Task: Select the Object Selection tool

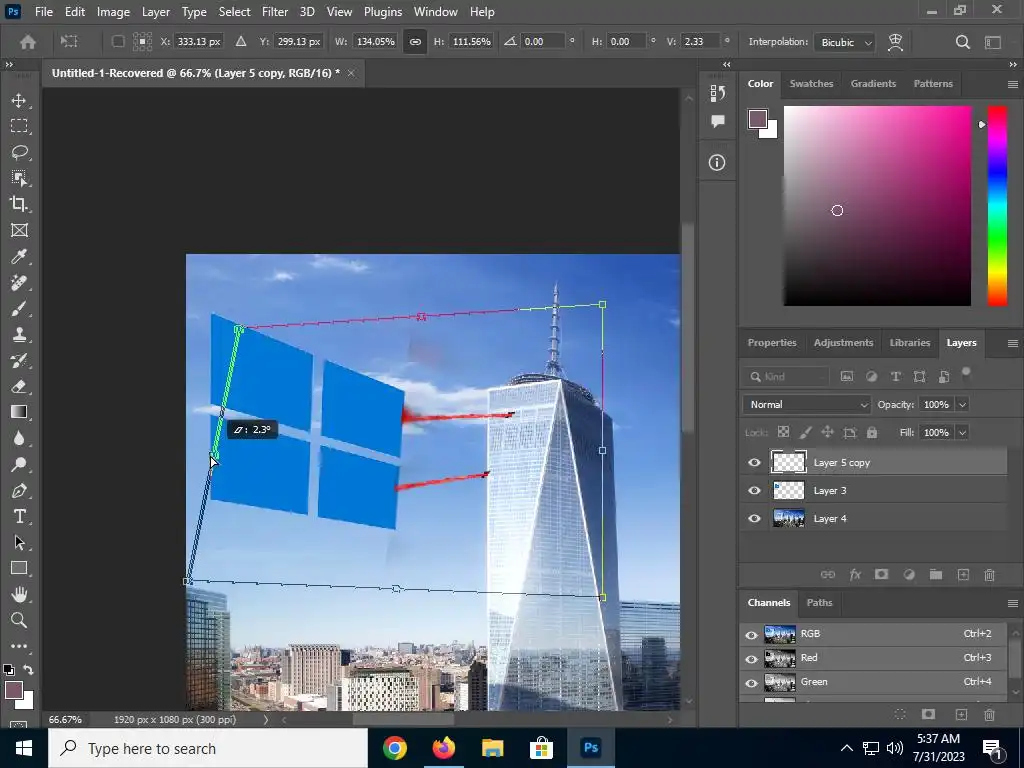Action: click(19, 178)
